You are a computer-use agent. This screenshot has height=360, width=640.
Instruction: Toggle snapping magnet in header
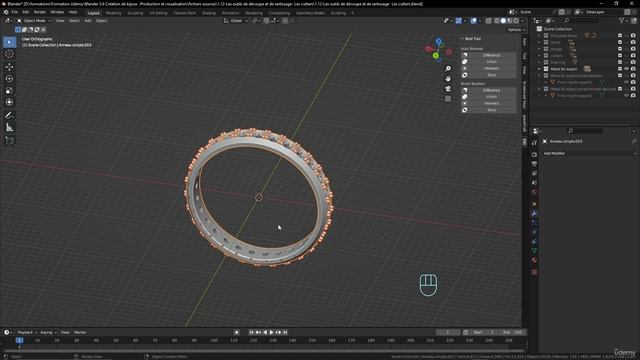coord(266,21)
